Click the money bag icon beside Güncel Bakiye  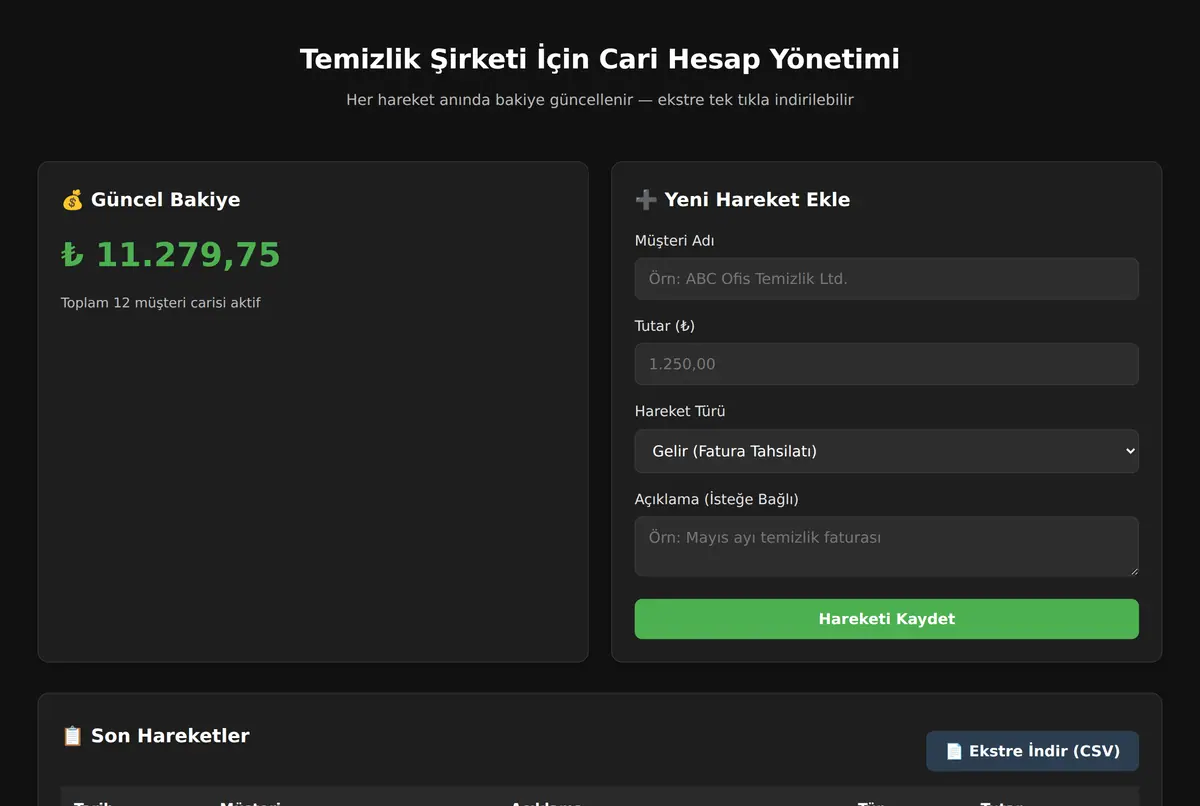pyautogui.click(x=72, y=200)
